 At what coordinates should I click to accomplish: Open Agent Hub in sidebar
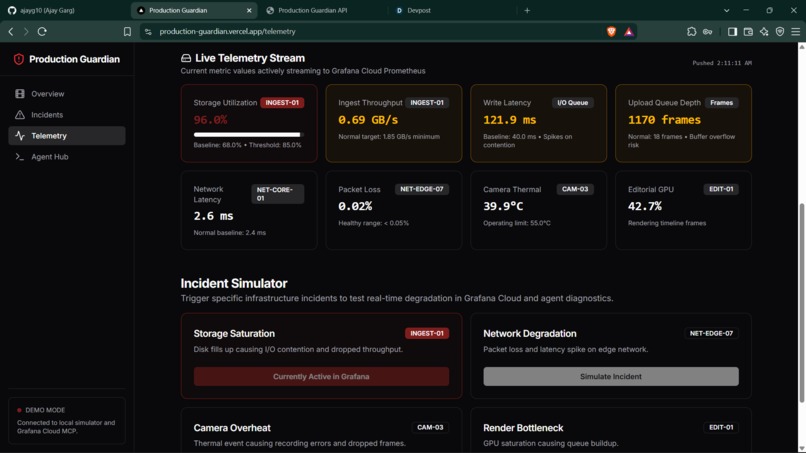[x=67, y=157]
